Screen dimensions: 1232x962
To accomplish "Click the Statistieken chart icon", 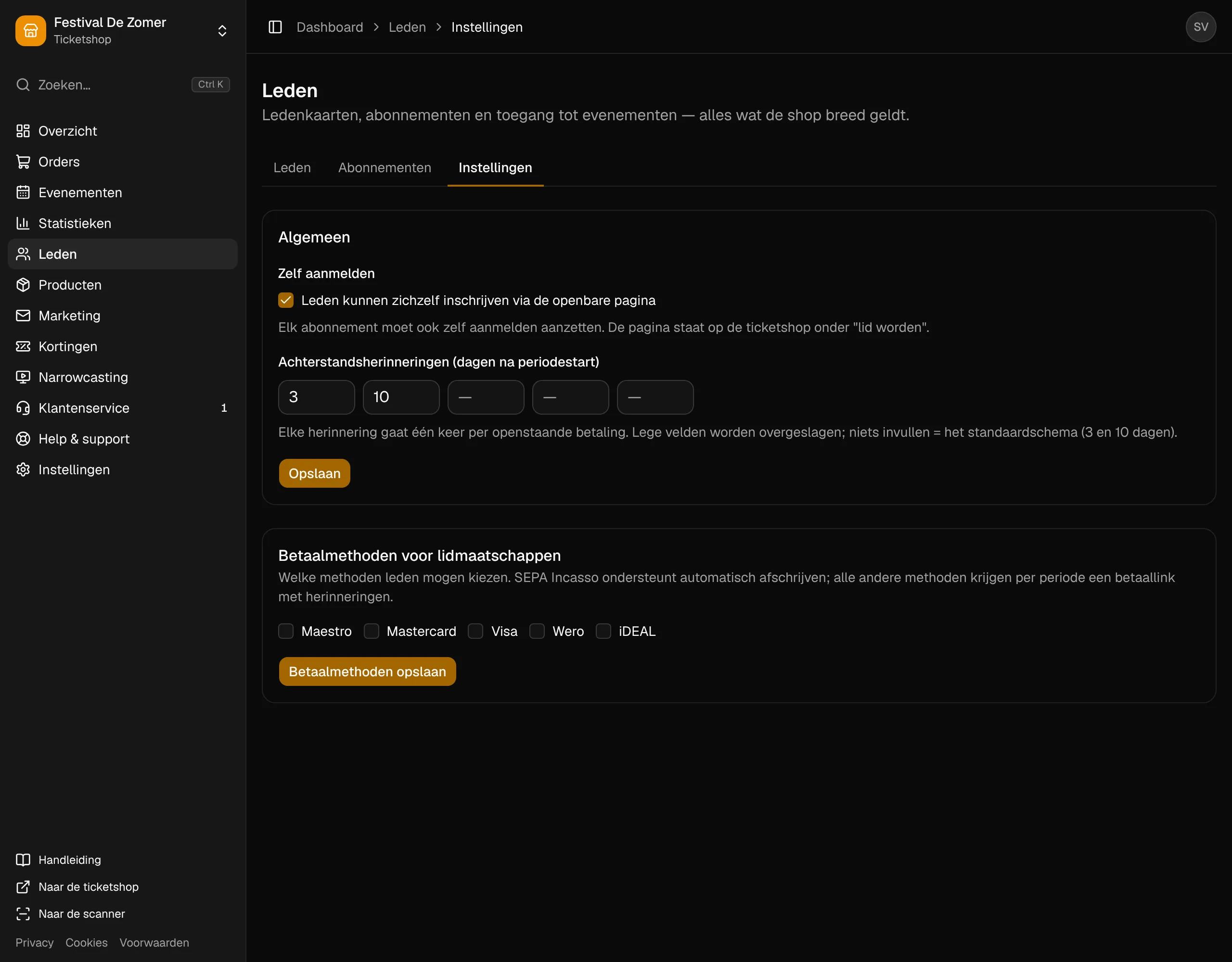I will (23, 223).
